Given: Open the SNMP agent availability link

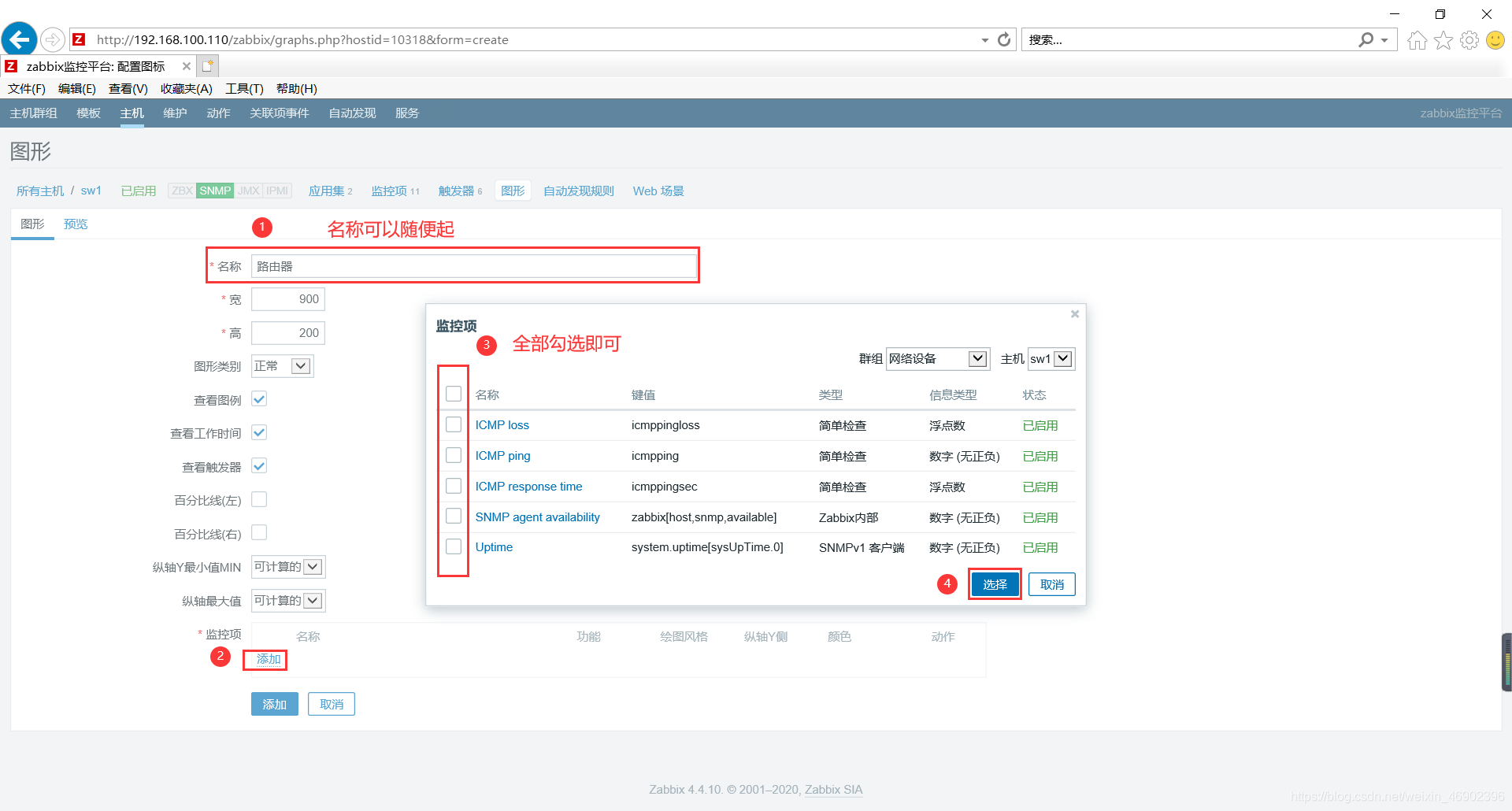Looking at the screenshot, I should (537, 517).
